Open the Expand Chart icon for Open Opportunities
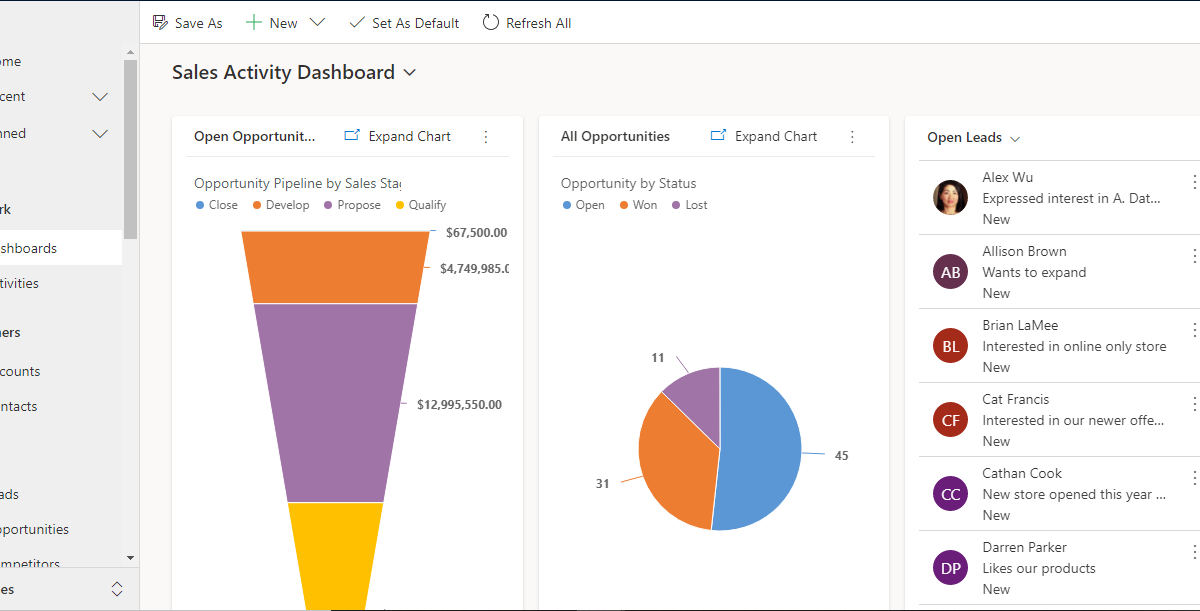The width and height of the screenshot is (1200, 611). click(x=352, y=135)
